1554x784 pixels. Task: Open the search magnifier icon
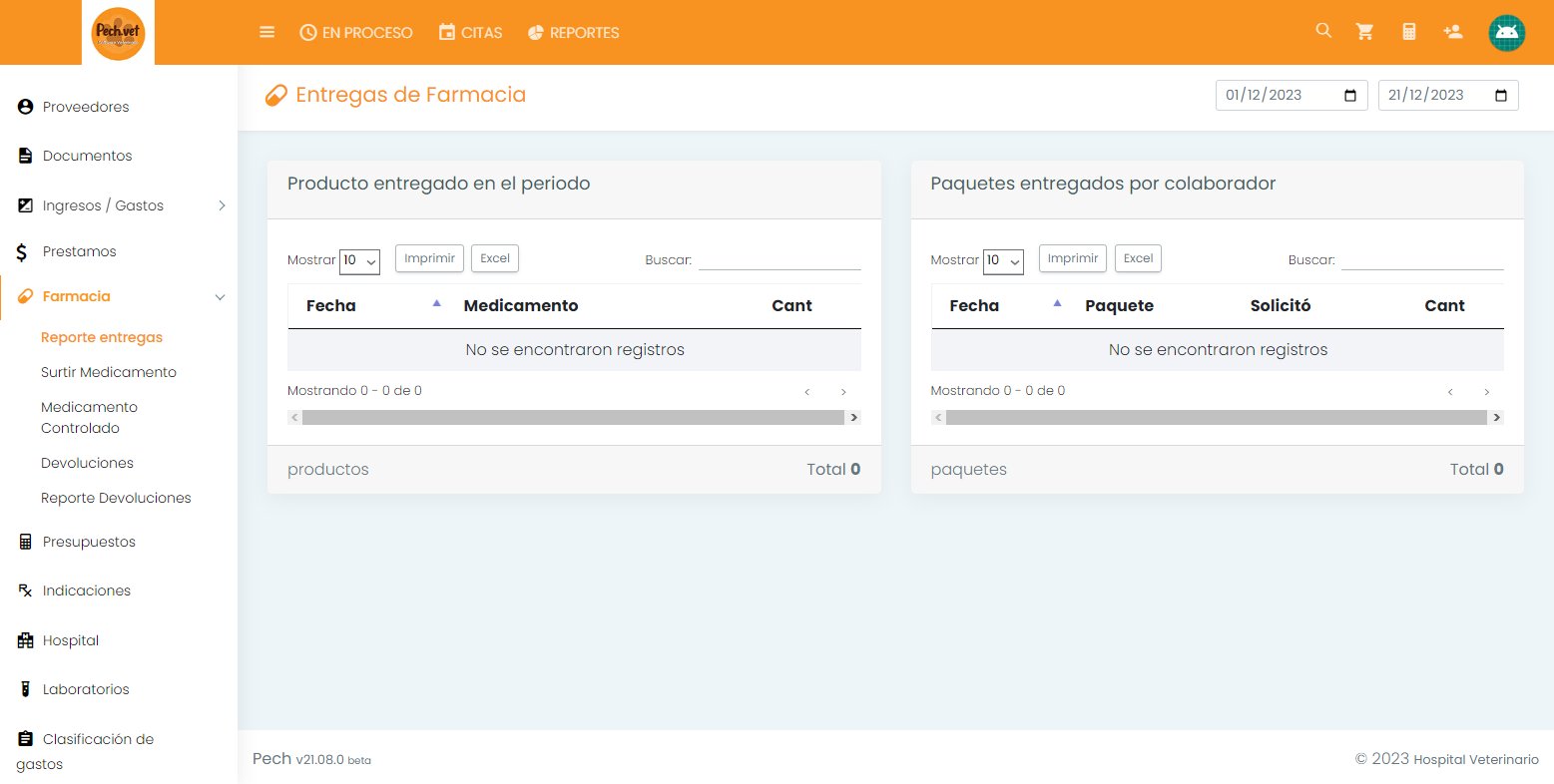point(1323,31)
